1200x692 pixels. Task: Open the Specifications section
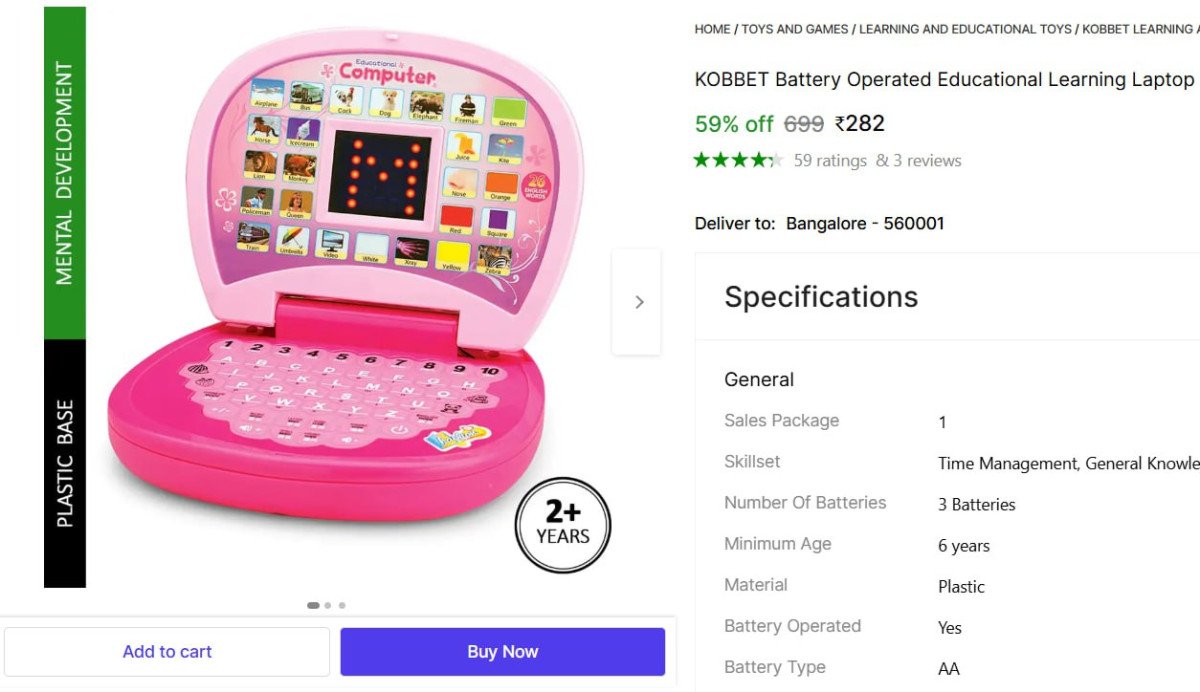coord(821,297)
